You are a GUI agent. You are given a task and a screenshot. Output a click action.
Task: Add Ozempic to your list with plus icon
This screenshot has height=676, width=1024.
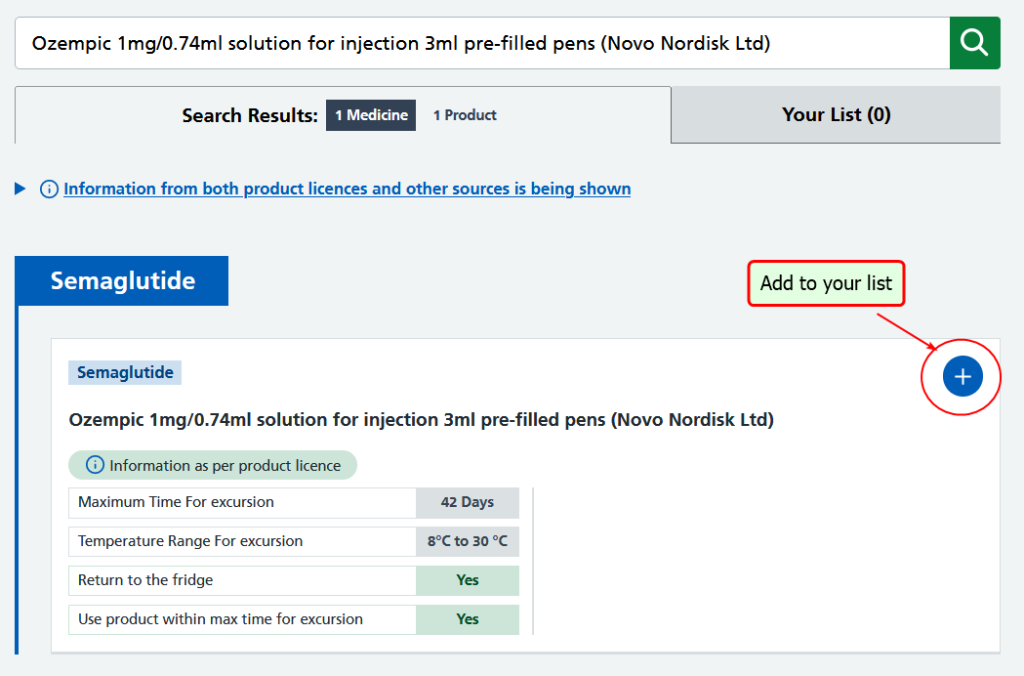click(962, 376)
